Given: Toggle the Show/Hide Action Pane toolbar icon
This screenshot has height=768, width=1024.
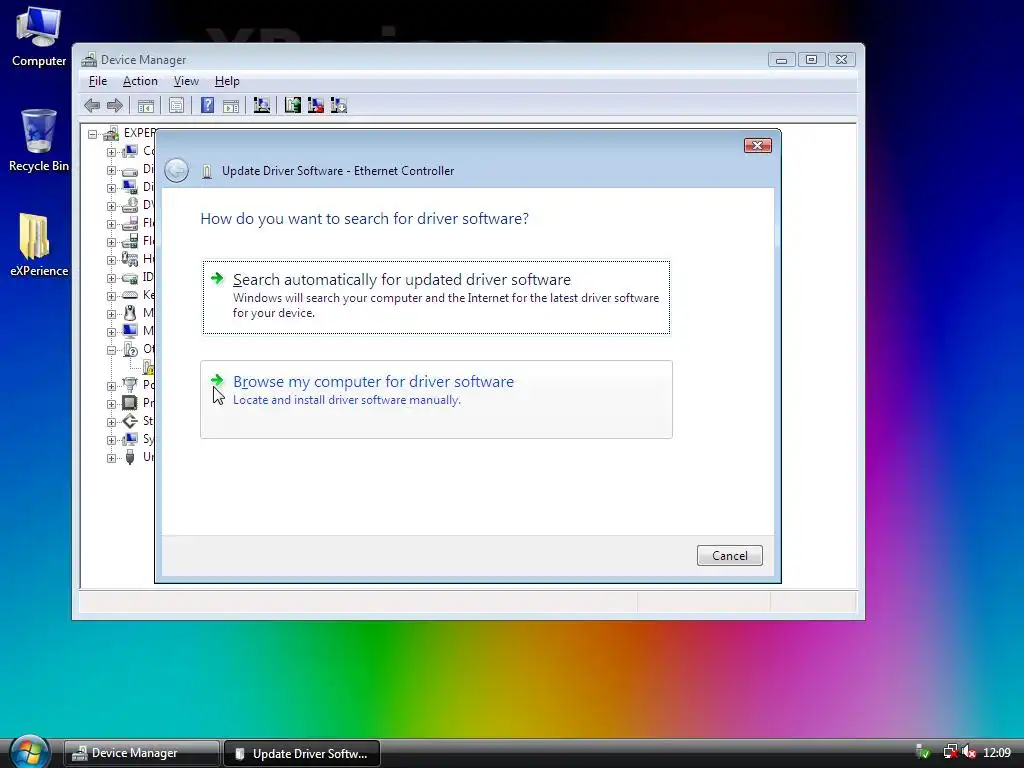Looking at the screenshot, I should pyautogui.click(x=231, y=105).
